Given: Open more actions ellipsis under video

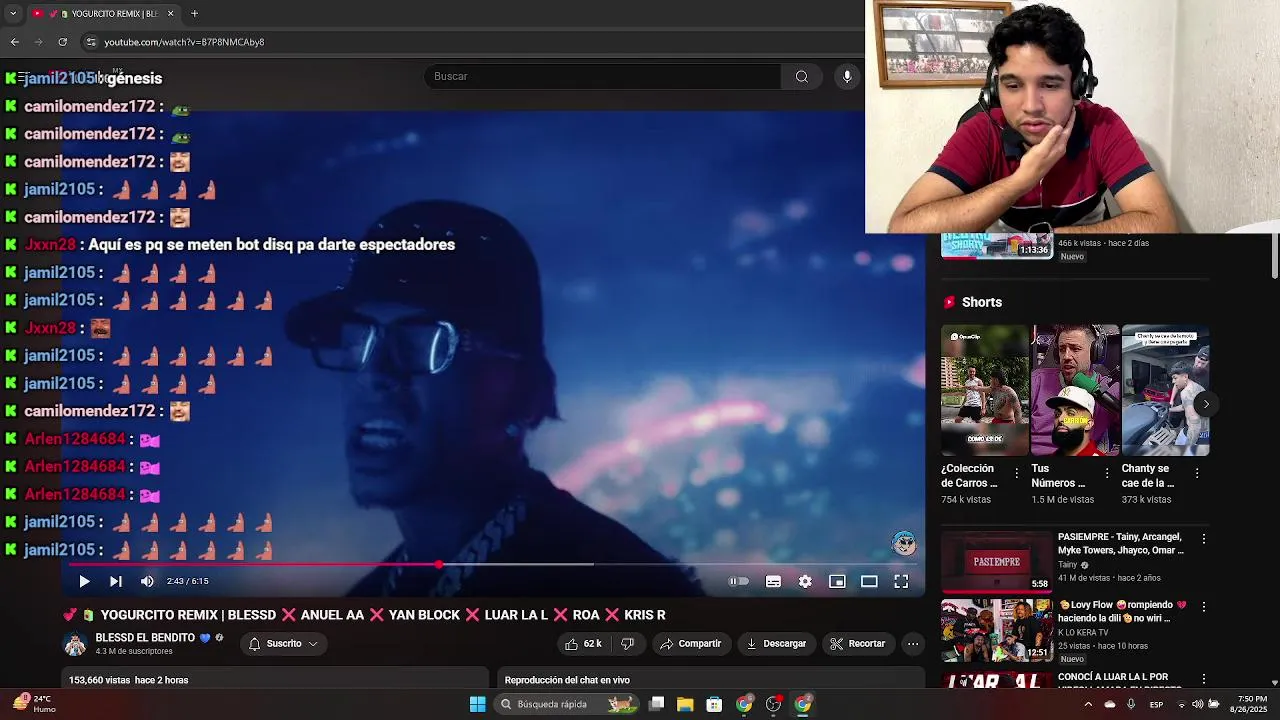Looking at the screenshot, I should (x=913, y=644).
